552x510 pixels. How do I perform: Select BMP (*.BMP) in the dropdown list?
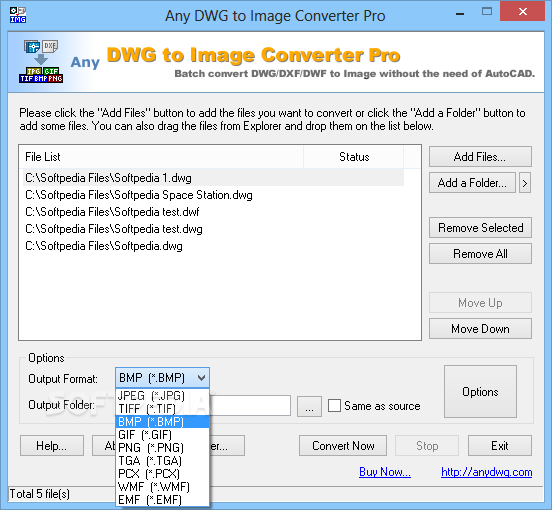(162, 422)
